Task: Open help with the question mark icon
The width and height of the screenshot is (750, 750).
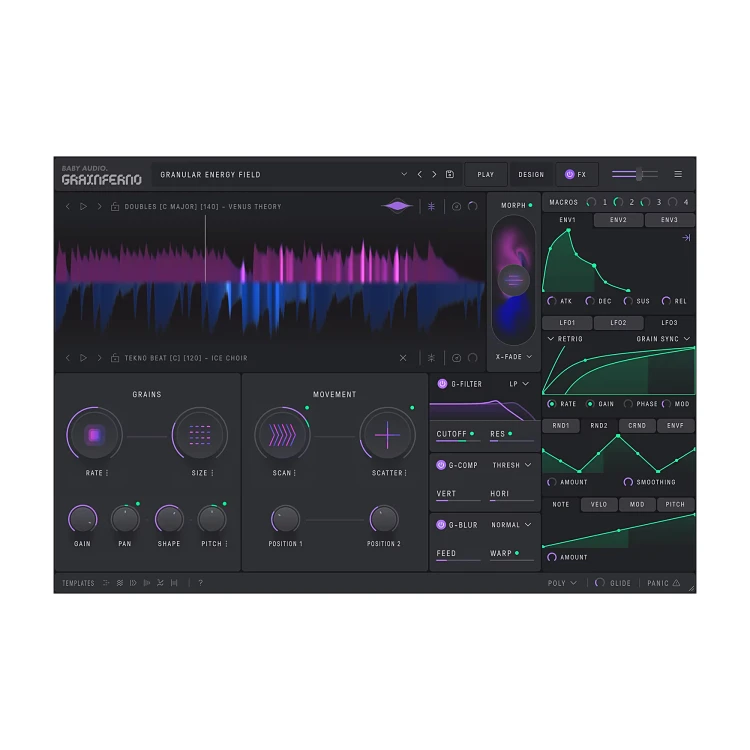Action: (x=200, y=583)
